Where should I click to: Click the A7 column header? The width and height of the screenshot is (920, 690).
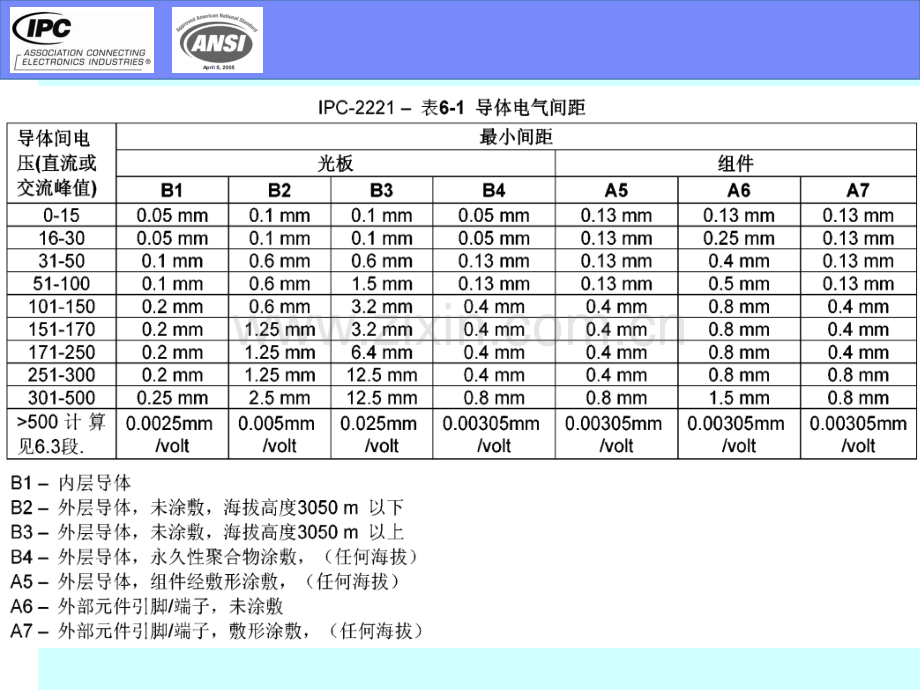858,190
